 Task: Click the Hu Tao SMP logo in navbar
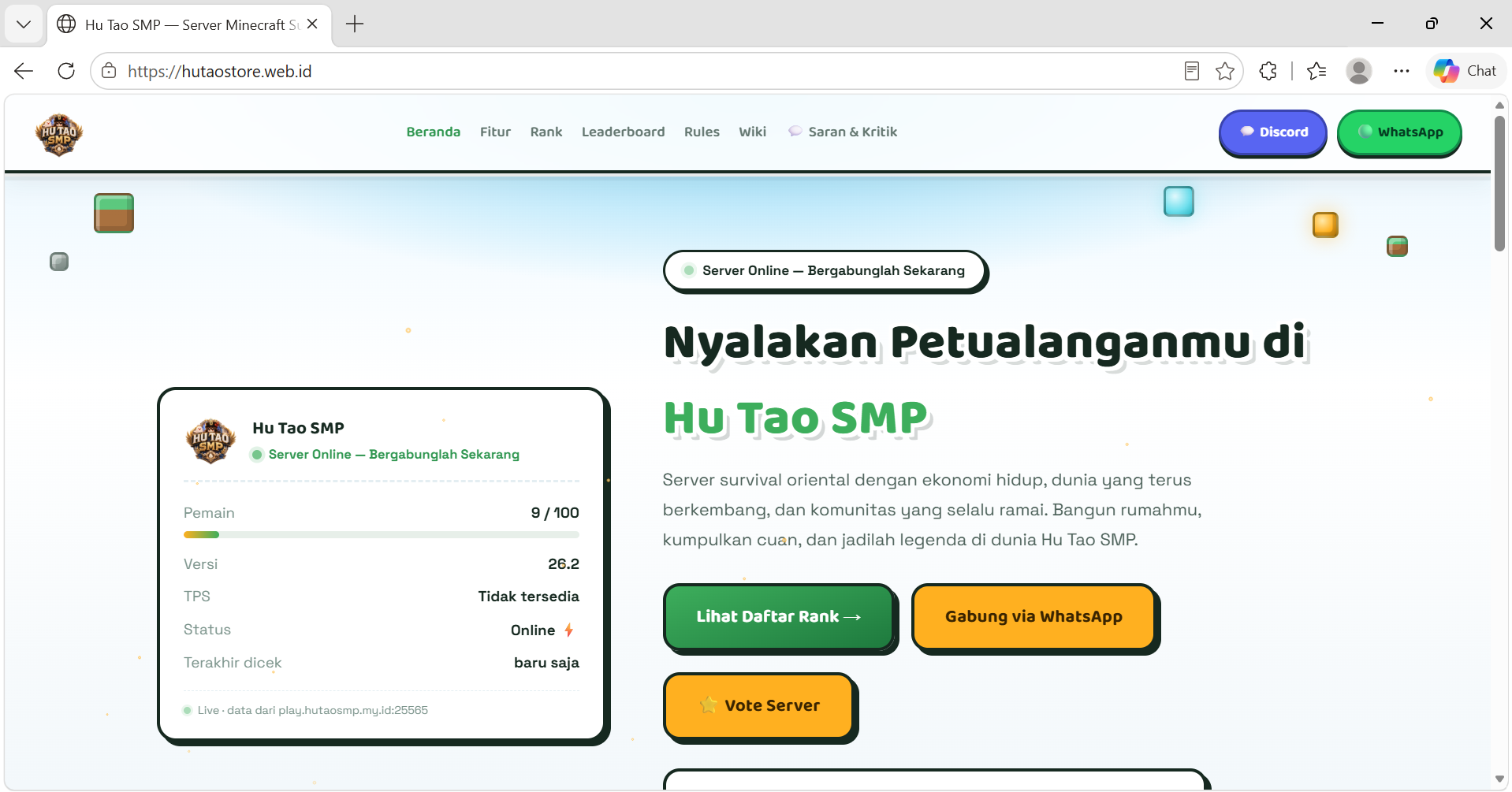(59, 134)
